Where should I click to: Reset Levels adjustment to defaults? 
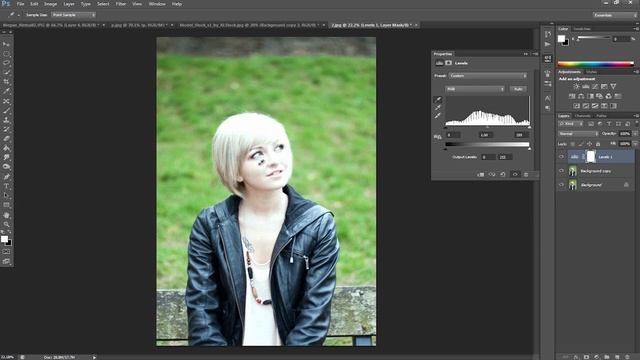503,174
